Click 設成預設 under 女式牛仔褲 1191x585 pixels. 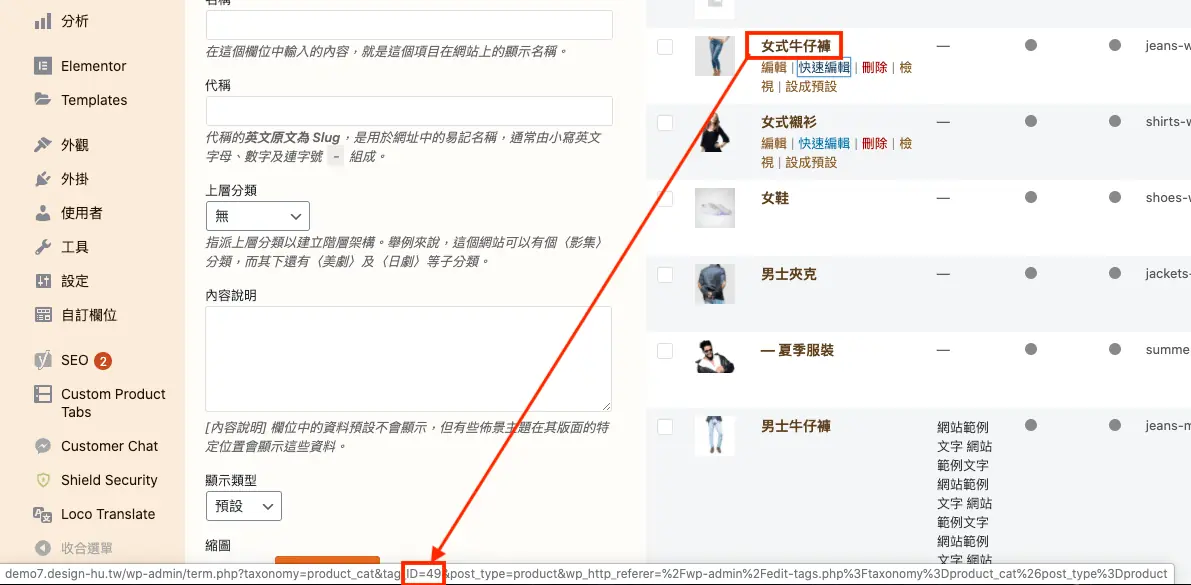pos(811,86)
